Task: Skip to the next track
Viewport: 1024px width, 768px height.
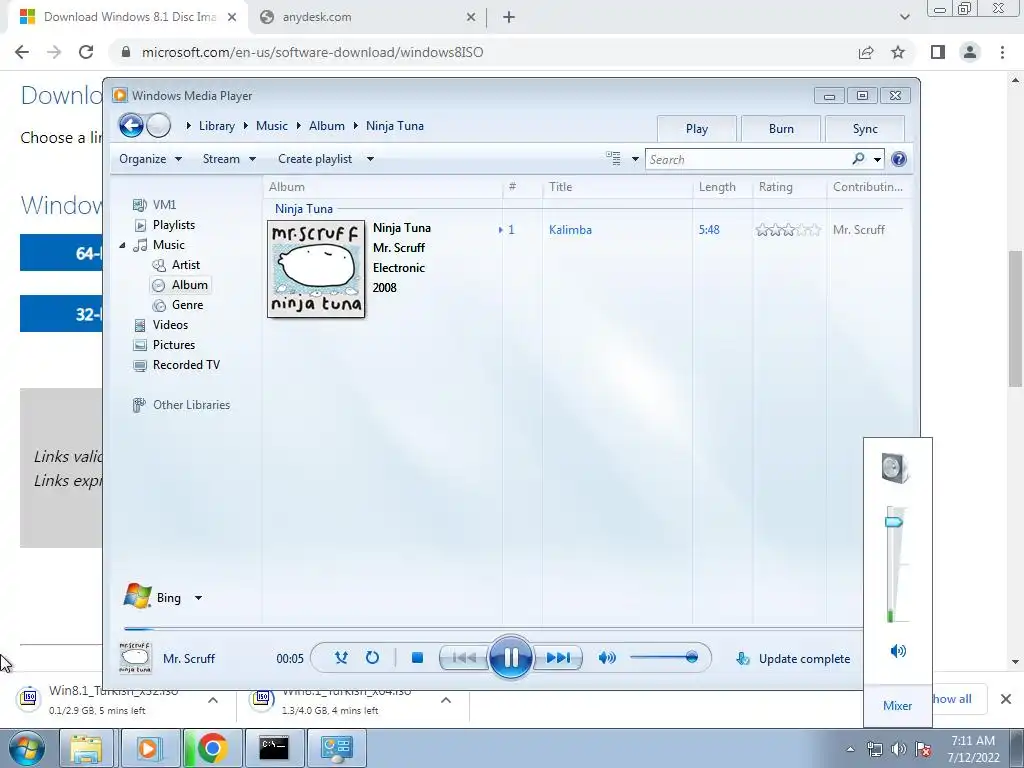Action: pyautogui.click(x=558, y=658)
